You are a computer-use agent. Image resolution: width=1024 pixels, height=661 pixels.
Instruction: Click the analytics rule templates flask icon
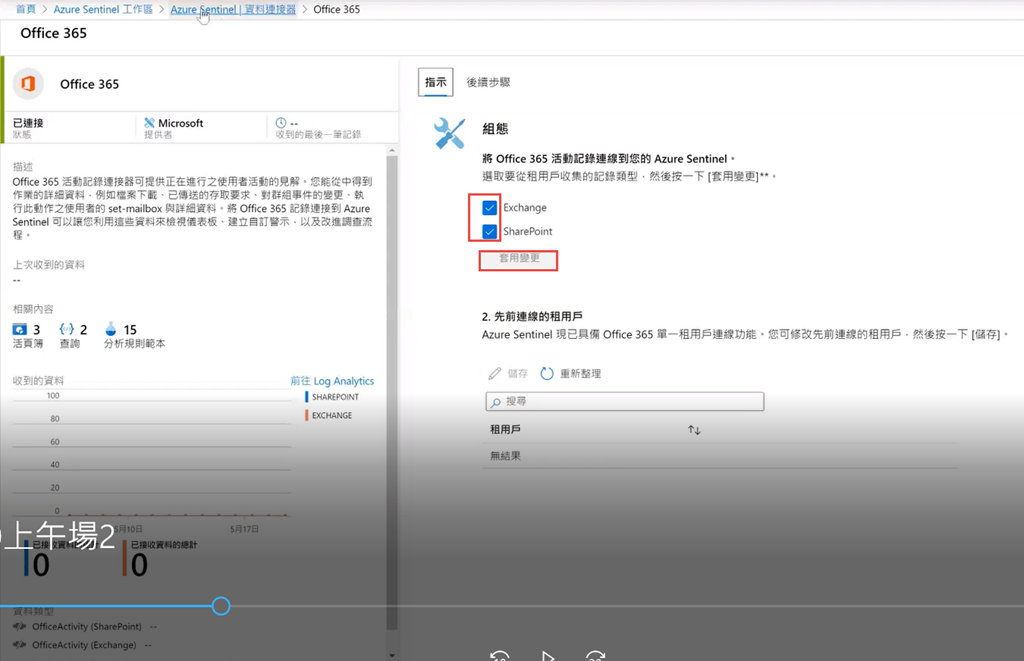111,329
